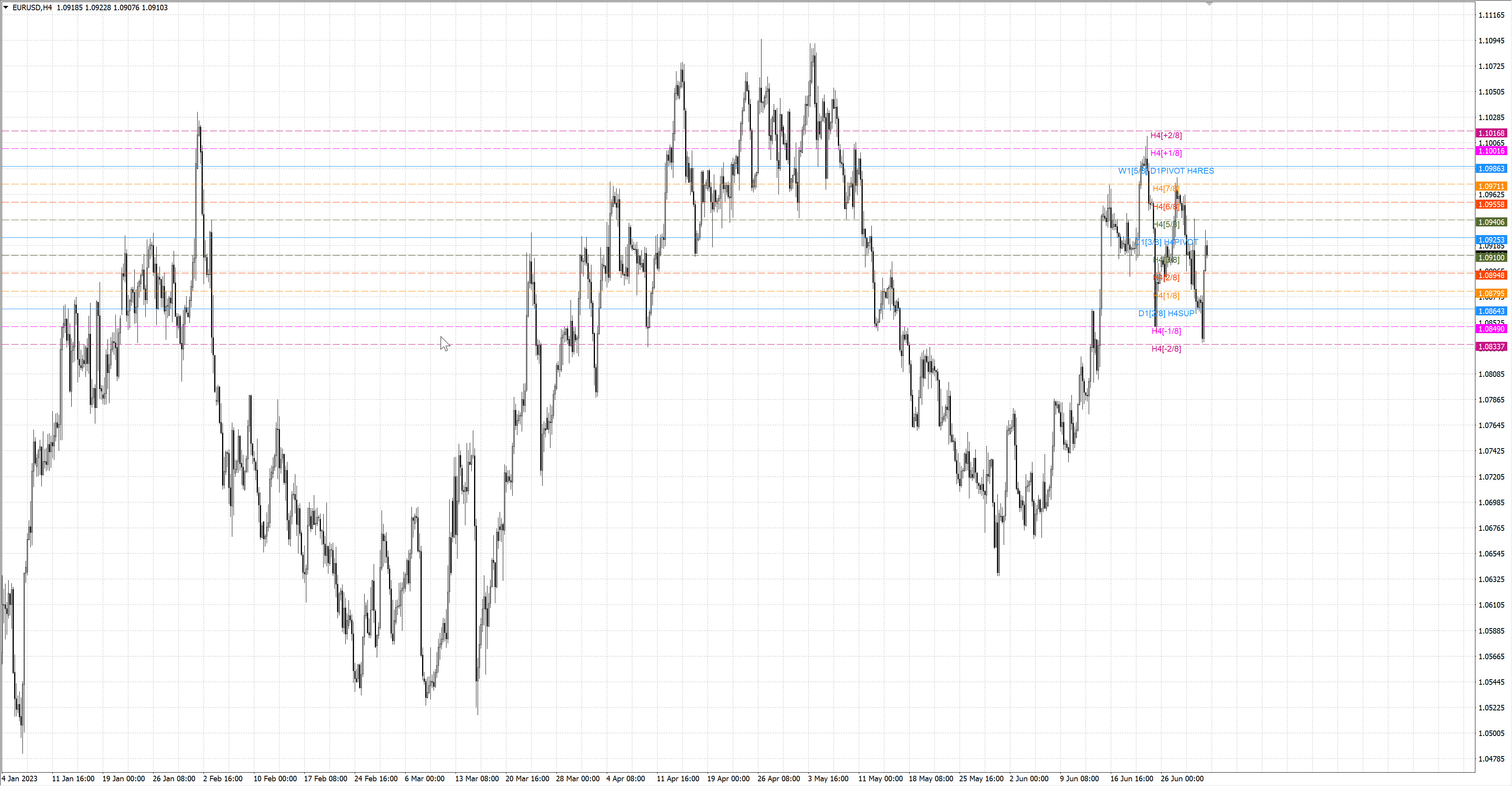Image resolution: width=1512 pixels, height=786 pixels.
Task: Click the EURUSD,H4 chart title text
Action: (x=32, y=7)
